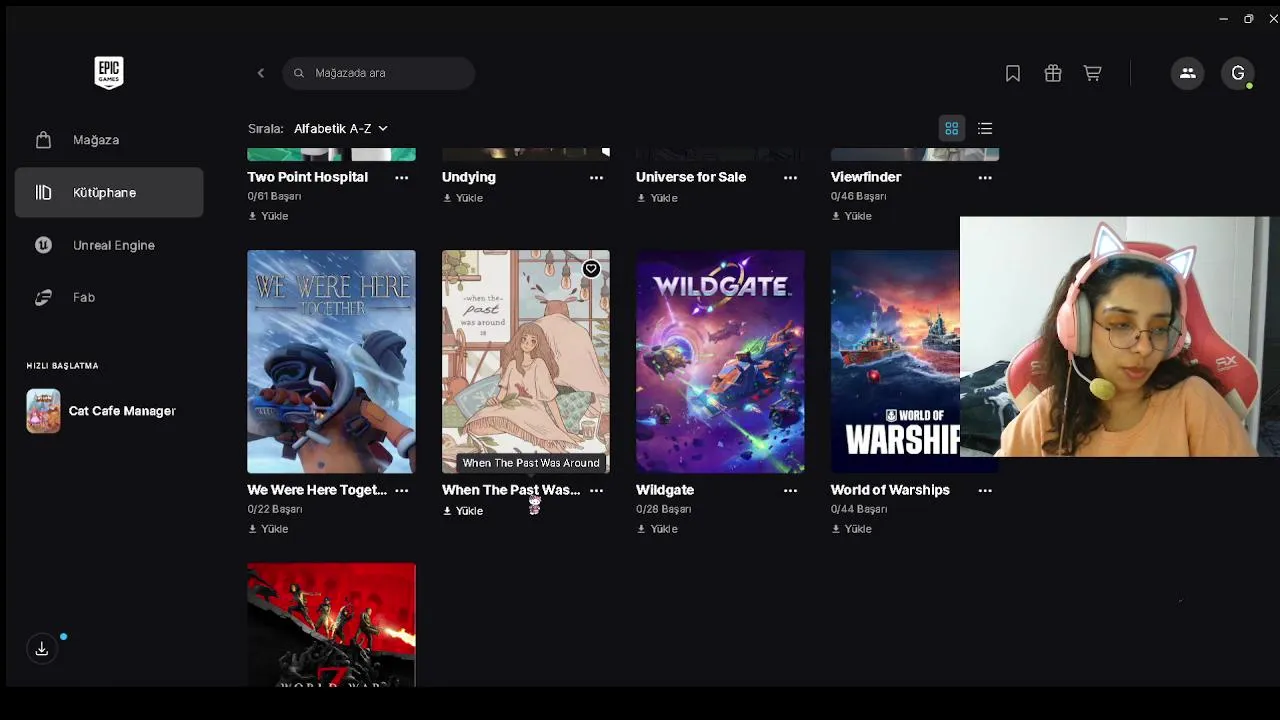The height and width of the screenshot is (720, 1280).
Task: Click the World of Warships title text
Action: pos(890,490)
